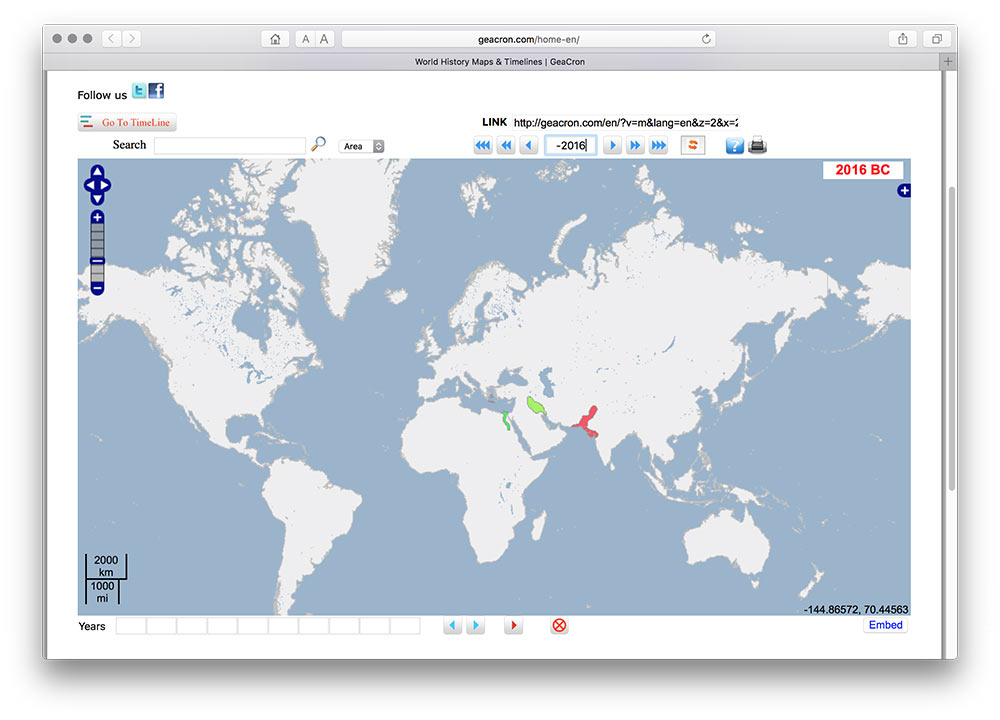
Task: Pan the map right with pan arrow
Action: (105, 186)
